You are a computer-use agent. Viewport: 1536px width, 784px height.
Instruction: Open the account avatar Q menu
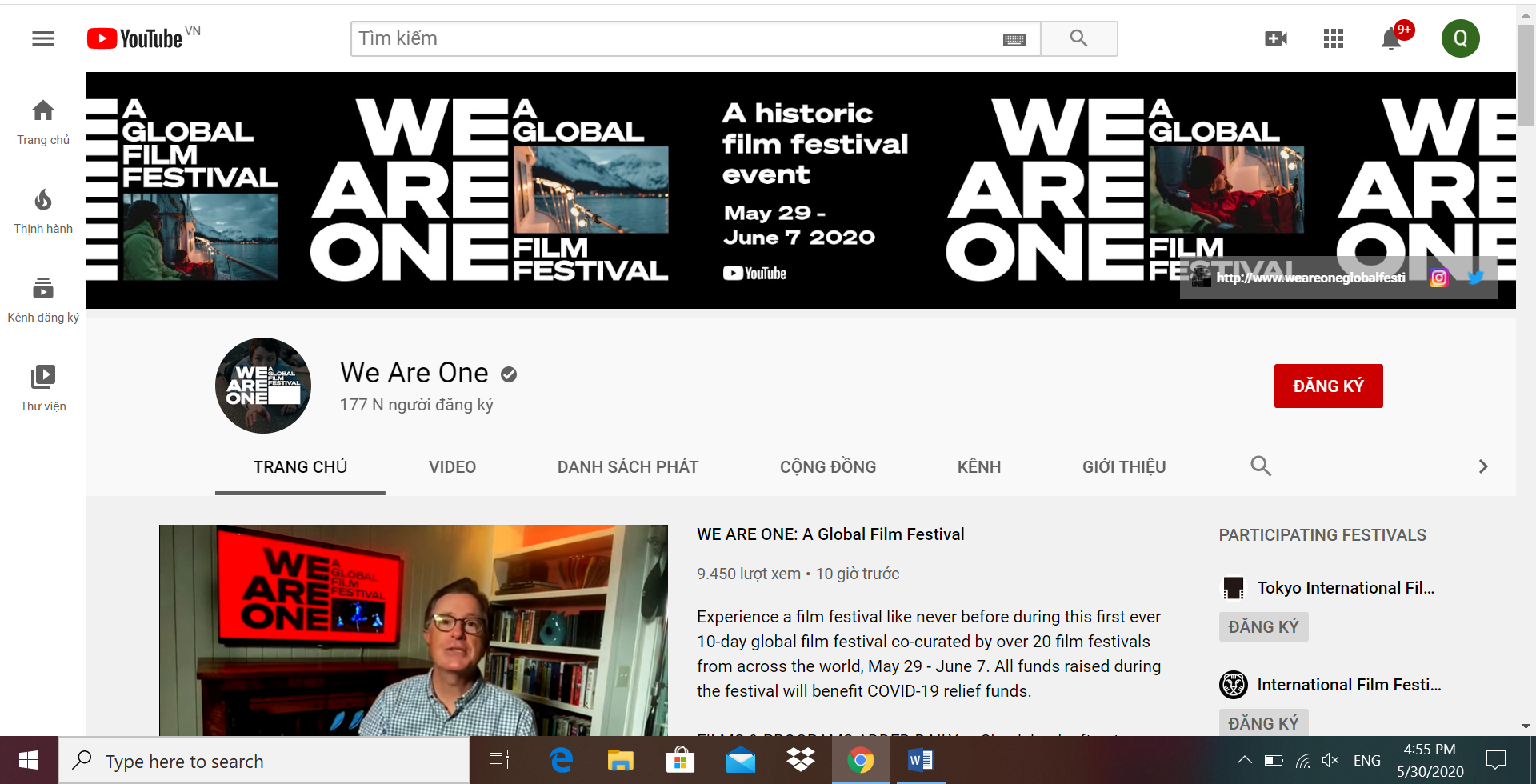pos(1461,38)
